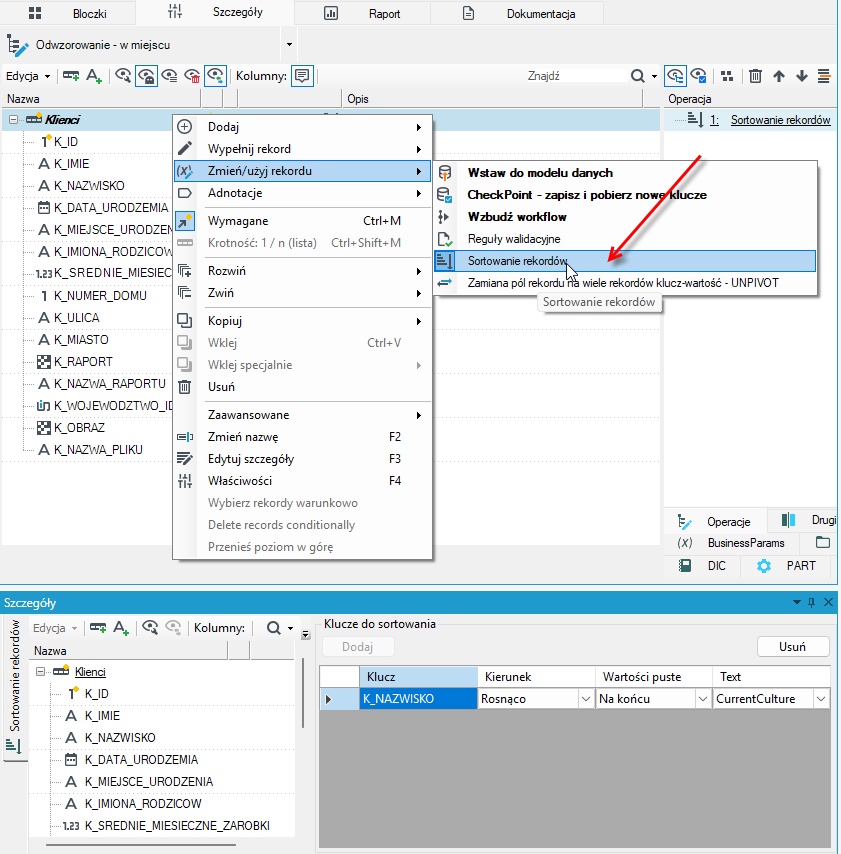The height and width of the screenshot is (854, 841).
Task: Click add-field A+ icon in the top toolbar
Action: (94, 76)
